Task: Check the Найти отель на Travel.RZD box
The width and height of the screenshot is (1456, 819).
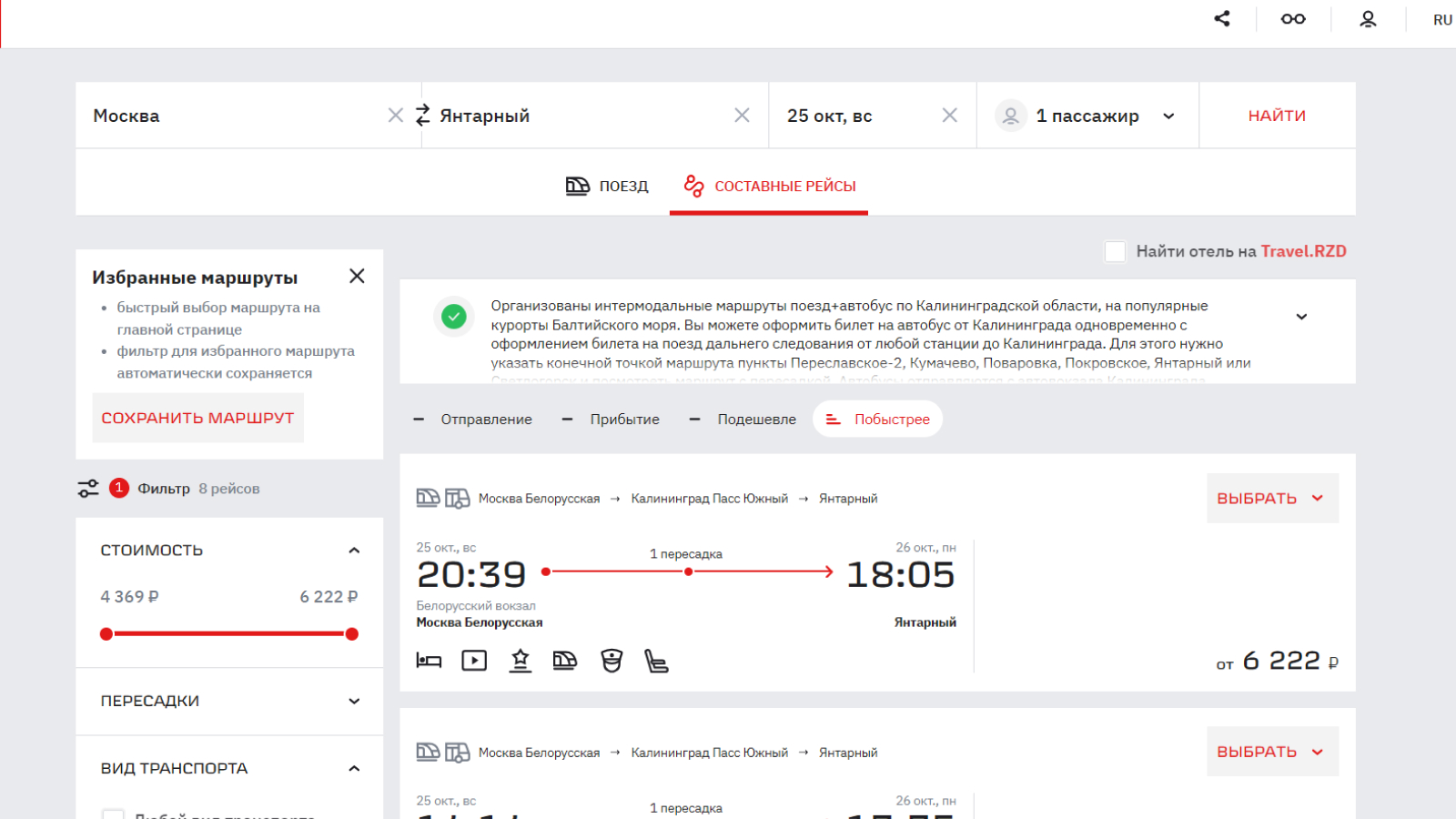Action: tap(1115, 251)
